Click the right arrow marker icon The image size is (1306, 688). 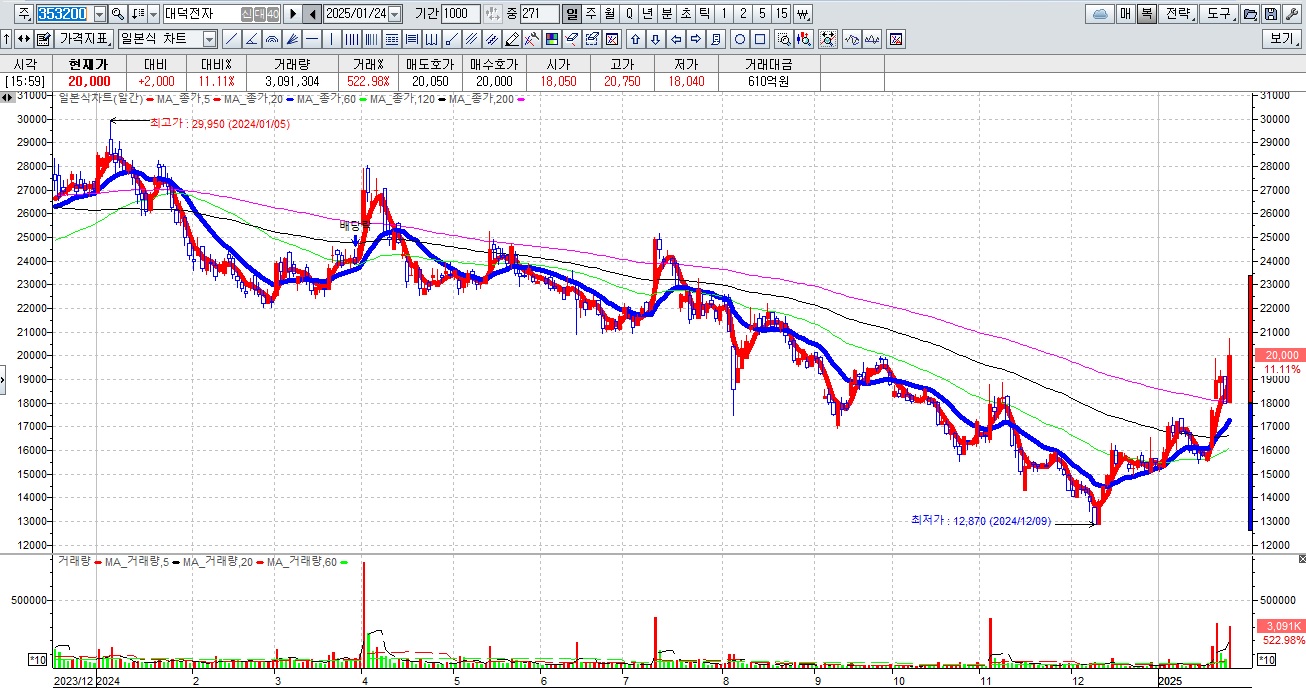click(695, 39)
